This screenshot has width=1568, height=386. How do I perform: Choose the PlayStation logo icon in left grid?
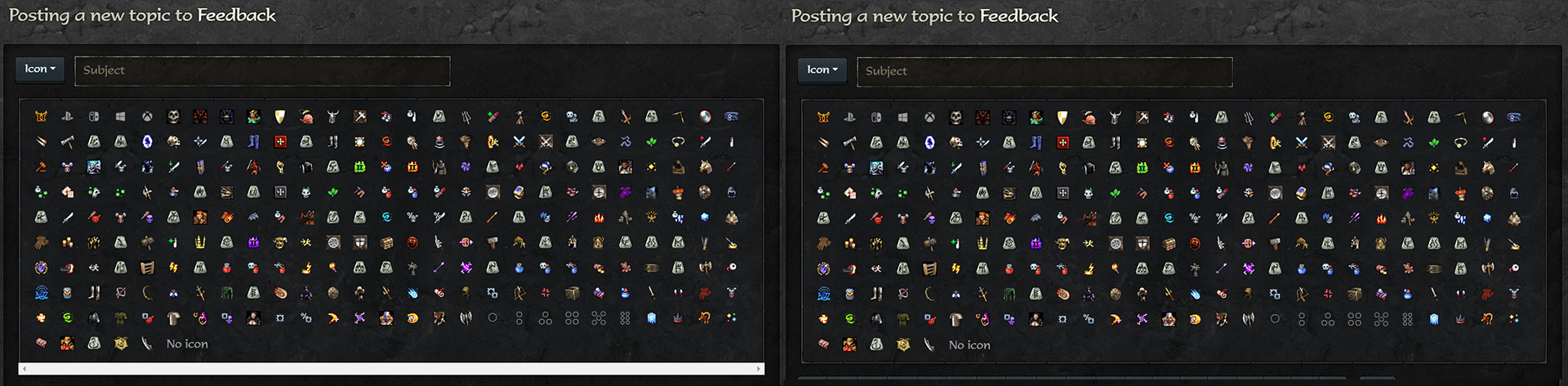pos(68,117)
